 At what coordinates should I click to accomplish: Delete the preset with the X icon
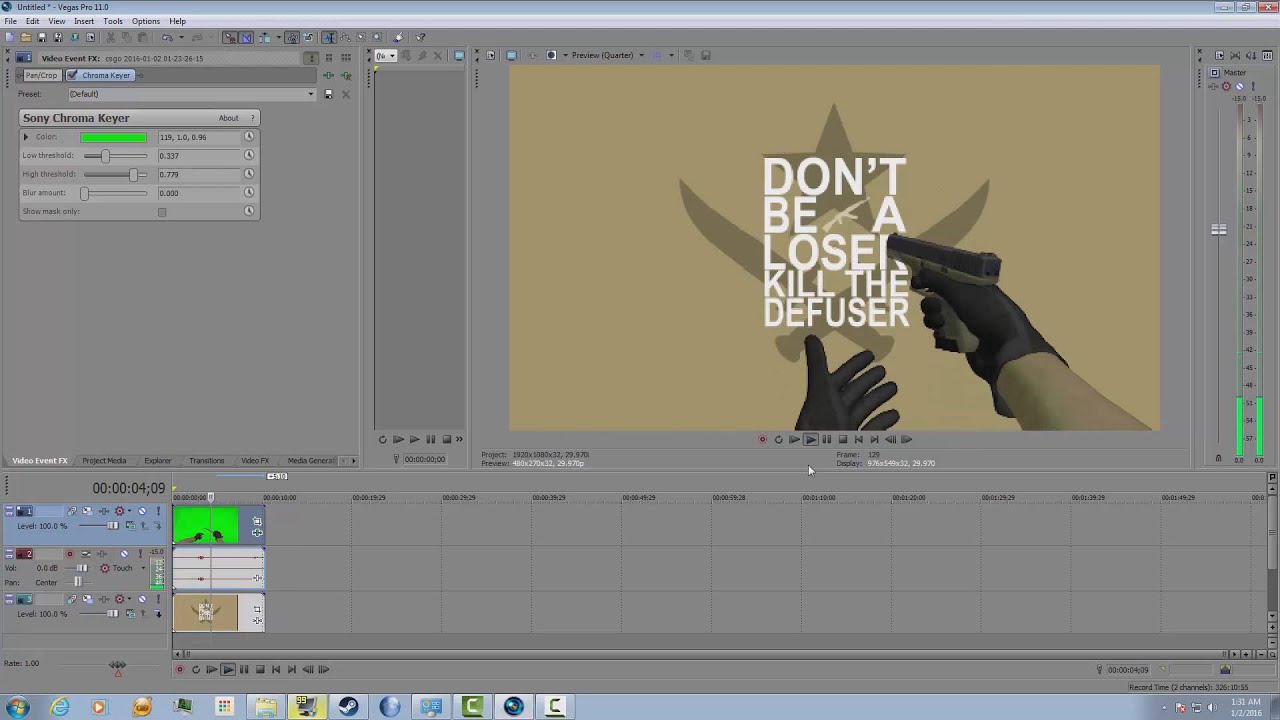[346, 94]
